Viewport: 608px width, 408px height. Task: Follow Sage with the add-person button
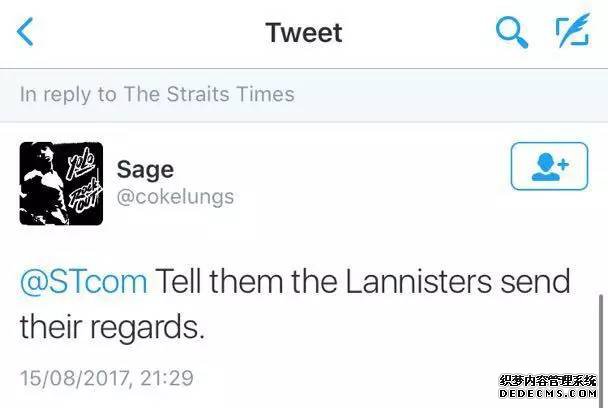point(549,166)
